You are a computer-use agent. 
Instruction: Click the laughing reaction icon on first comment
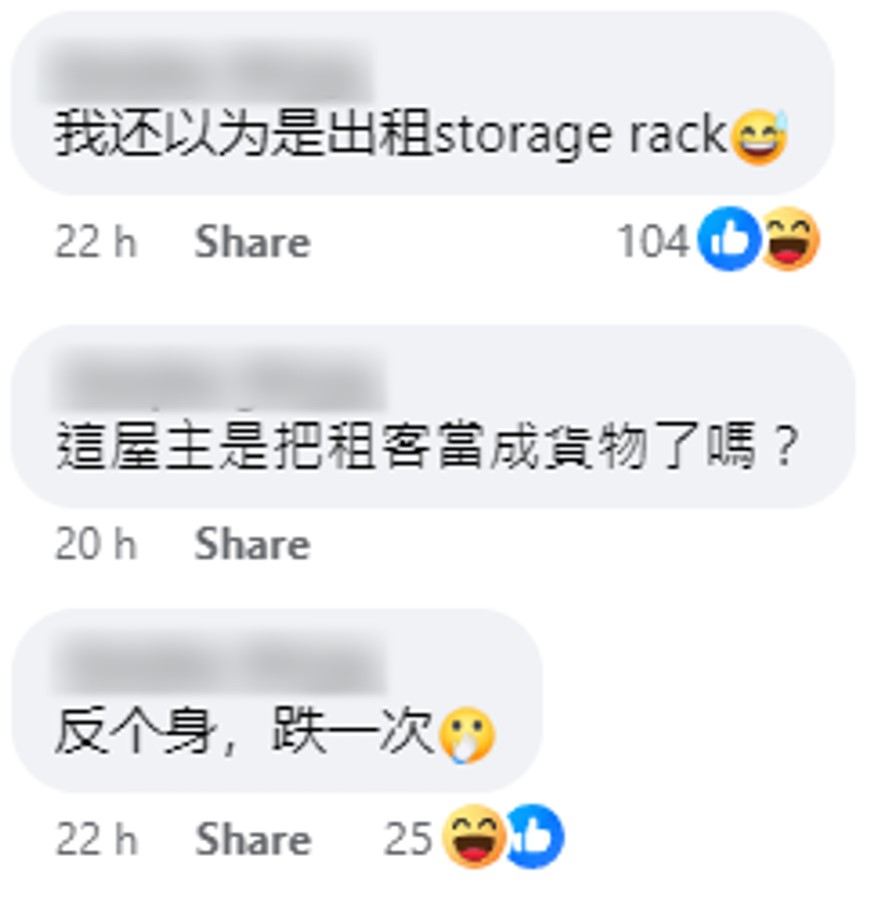pyautogui.click(x=791, y=239)
